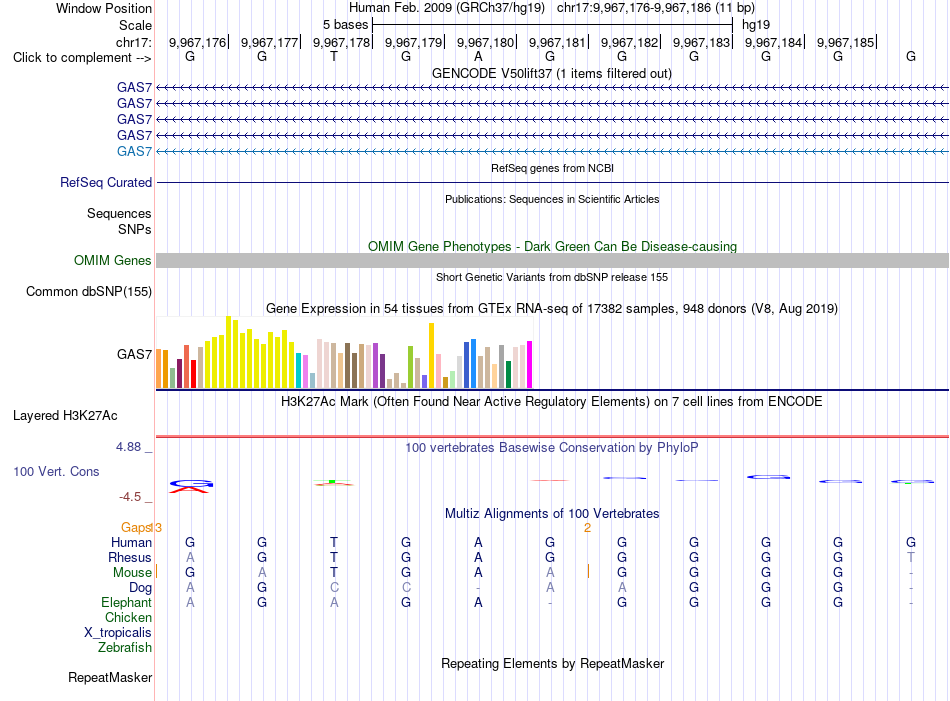
Task: Open the 'Layered H3K27Ac' track label
Action: (65, 416)
